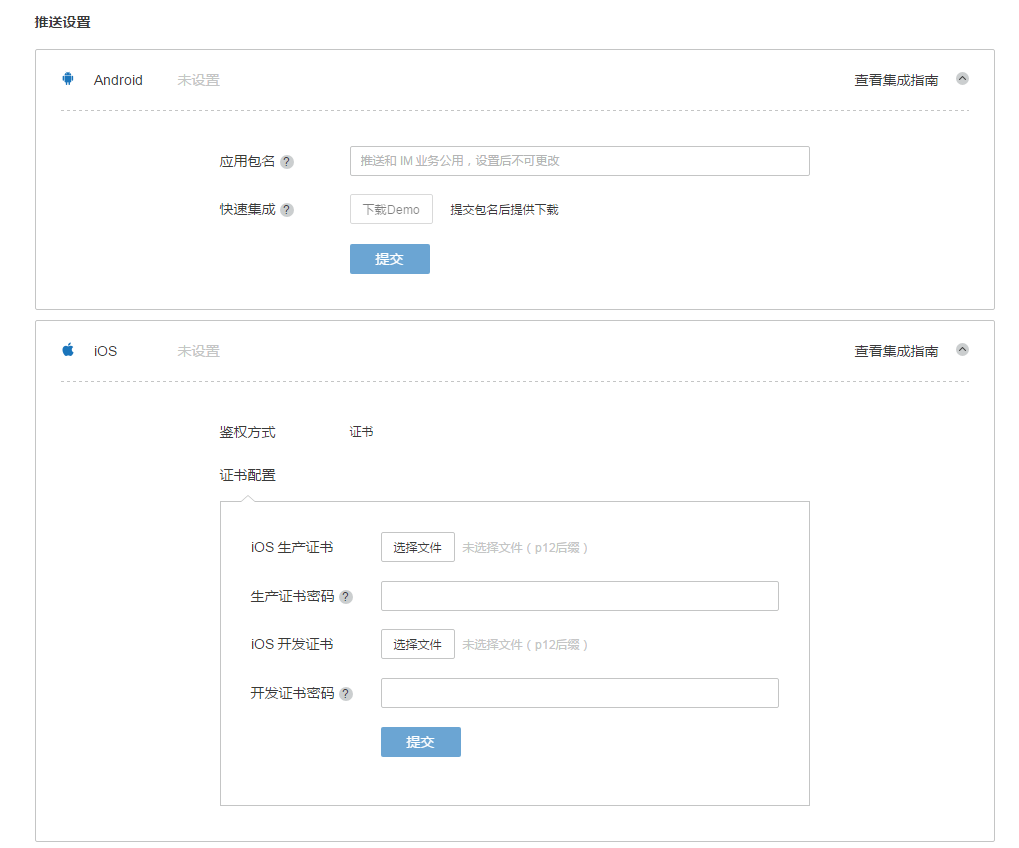
Task: Open iOS 查看集成指南 link
Action: [x=896, y=351]
